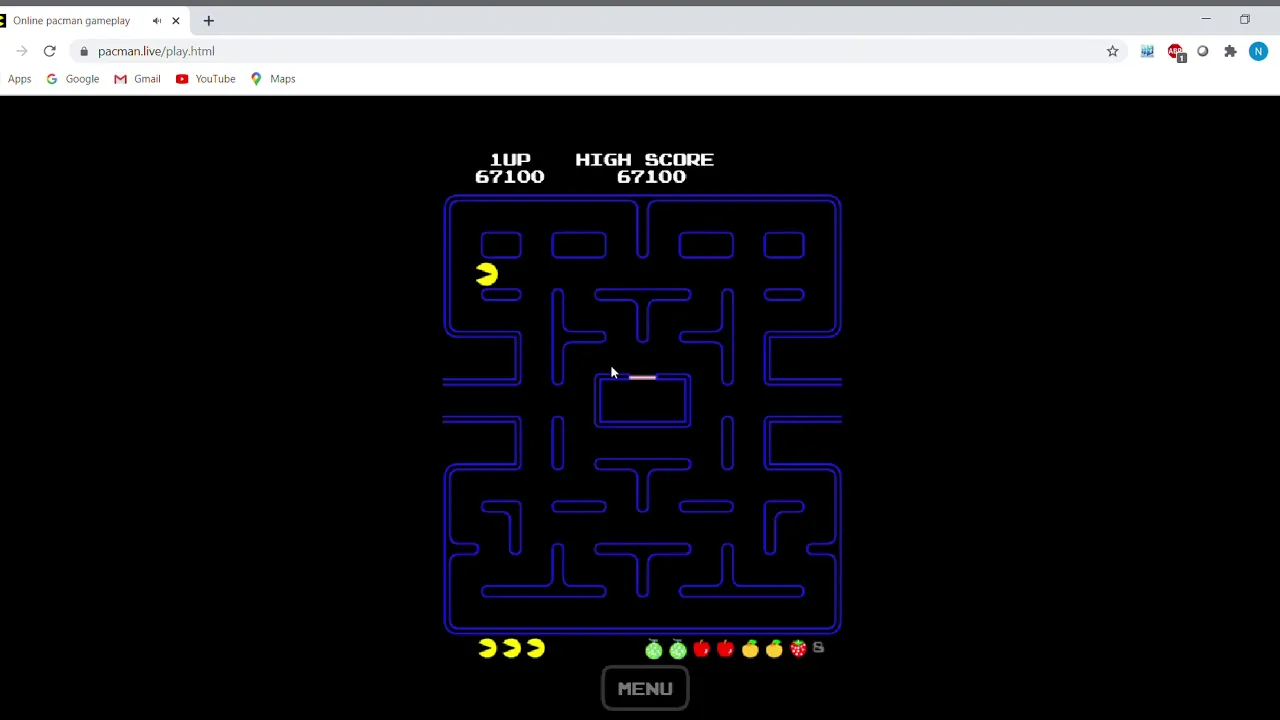The width and height of the screenshot is (1280, 720).
Task: Open the MENU button below the maze
Action: click(645, 688)
